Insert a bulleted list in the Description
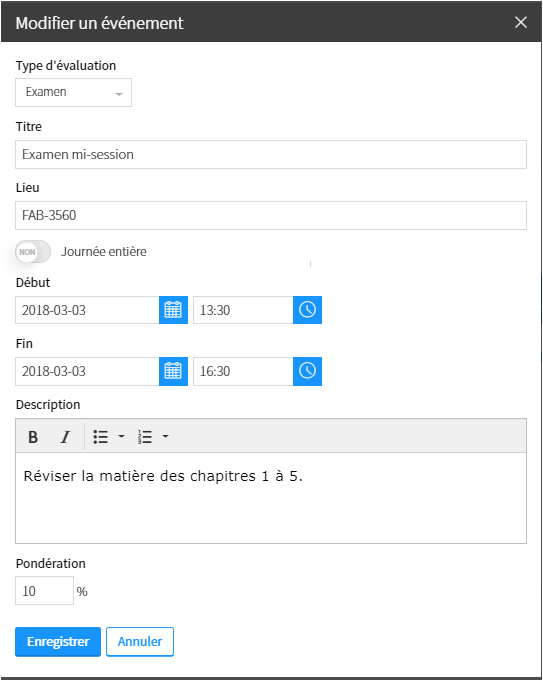The image size is (543, 681). point(101,437)
